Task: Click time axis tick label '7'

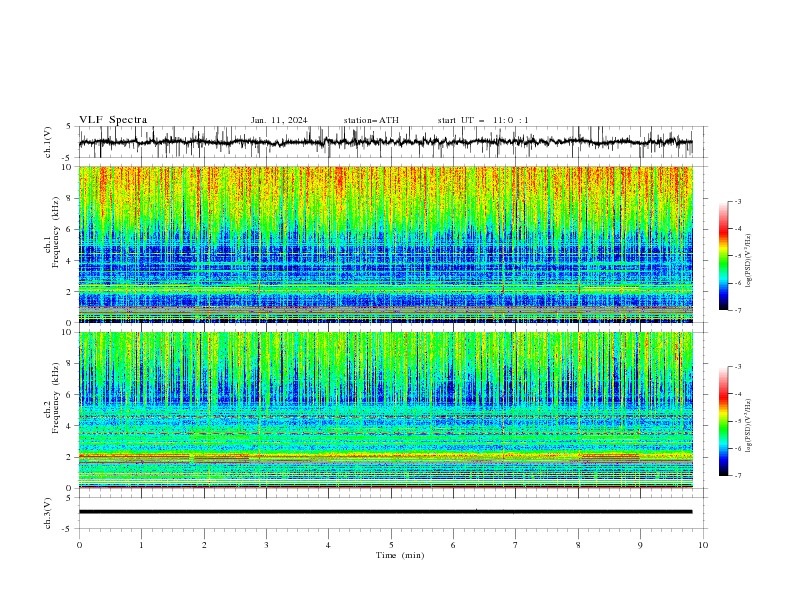Action: tap(516, 545)
